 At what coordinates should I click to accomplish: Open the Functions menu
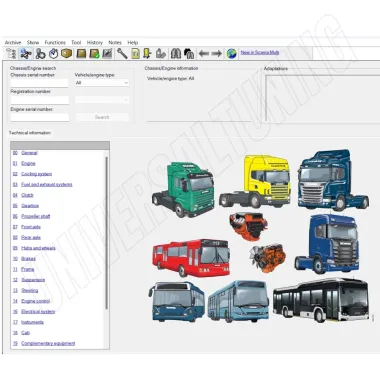click(x=55, y=42)
